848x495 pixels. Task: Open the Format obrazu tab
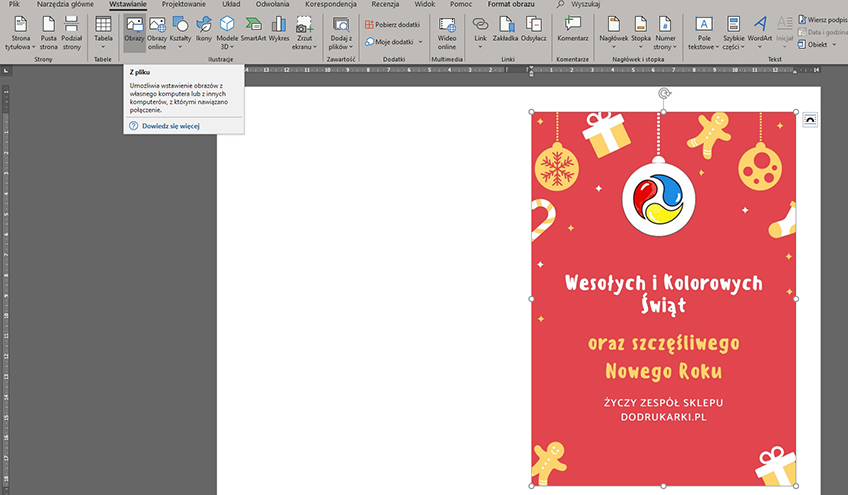tap(511, 4)
